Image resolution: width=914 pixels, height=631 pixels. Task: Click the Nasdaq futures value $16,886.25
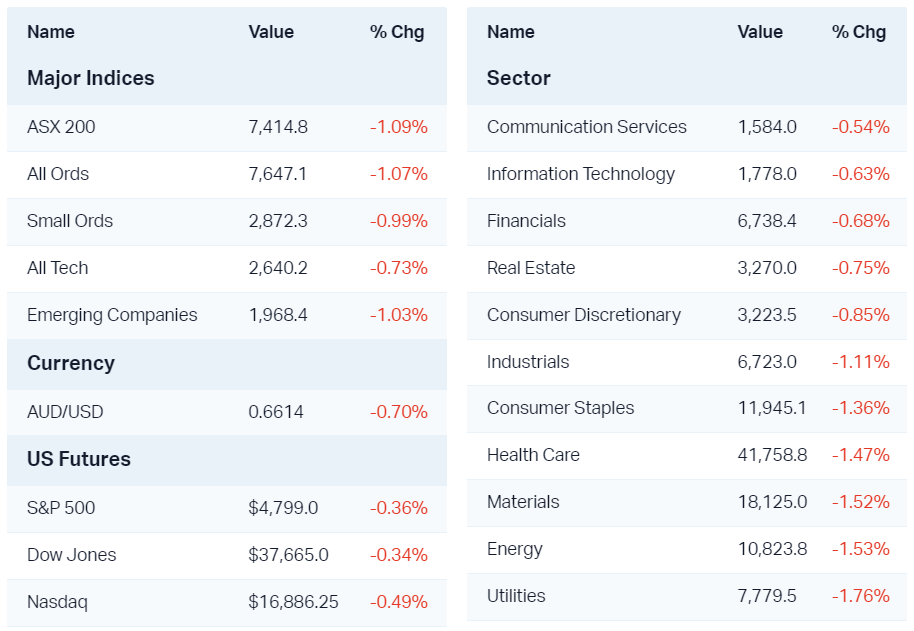[x=293, y=602]
